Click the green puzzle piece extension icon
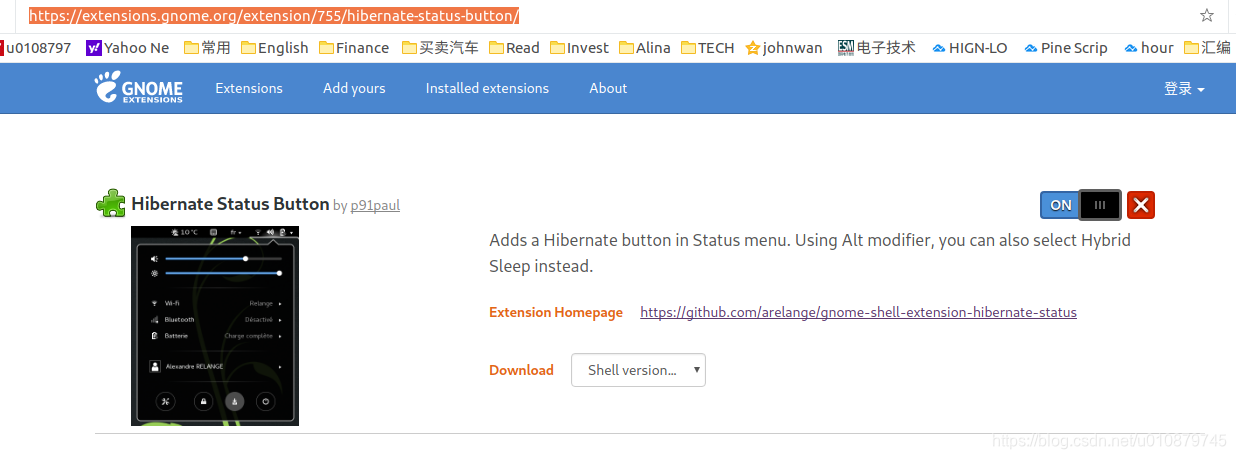The height and width of the screenshot is (459, 1236). 110,204
